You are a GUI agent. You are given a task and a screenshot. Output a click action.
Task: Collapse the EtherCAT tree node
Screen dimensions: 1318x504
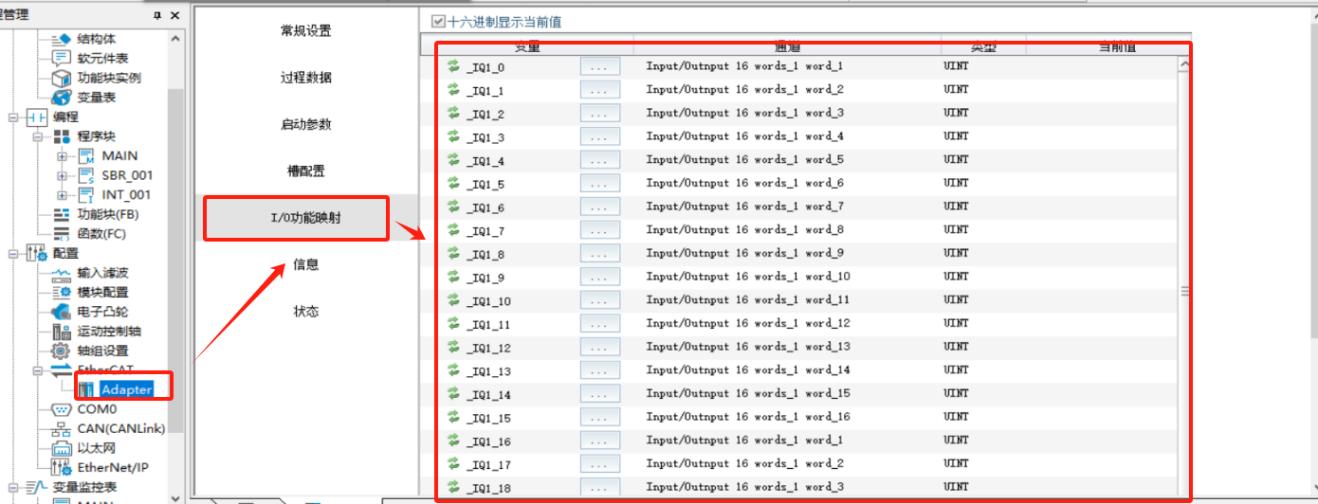pos(38,370)
